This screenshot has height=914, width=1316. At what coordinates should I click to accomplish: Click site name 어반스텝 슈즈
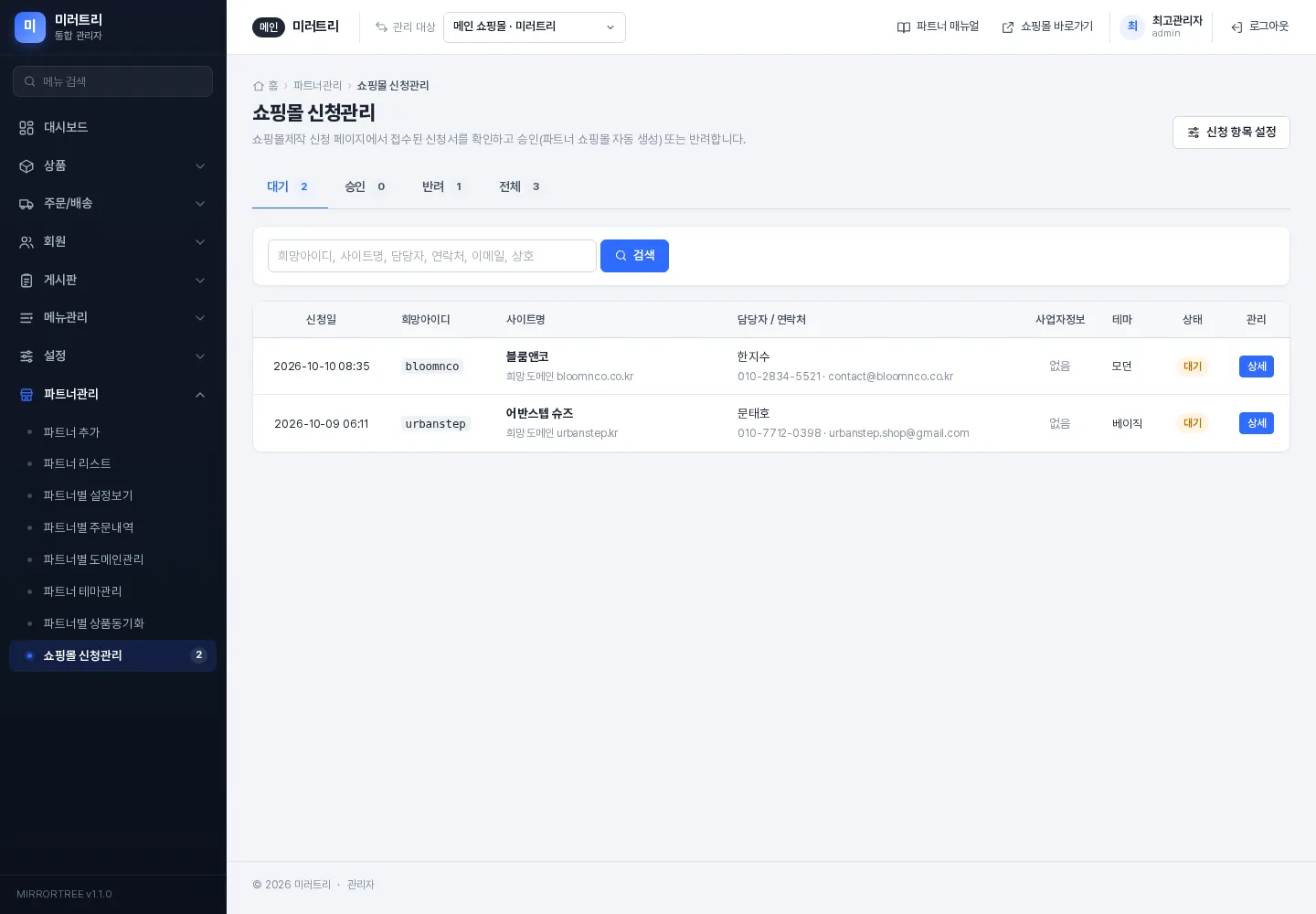(539, 414)
